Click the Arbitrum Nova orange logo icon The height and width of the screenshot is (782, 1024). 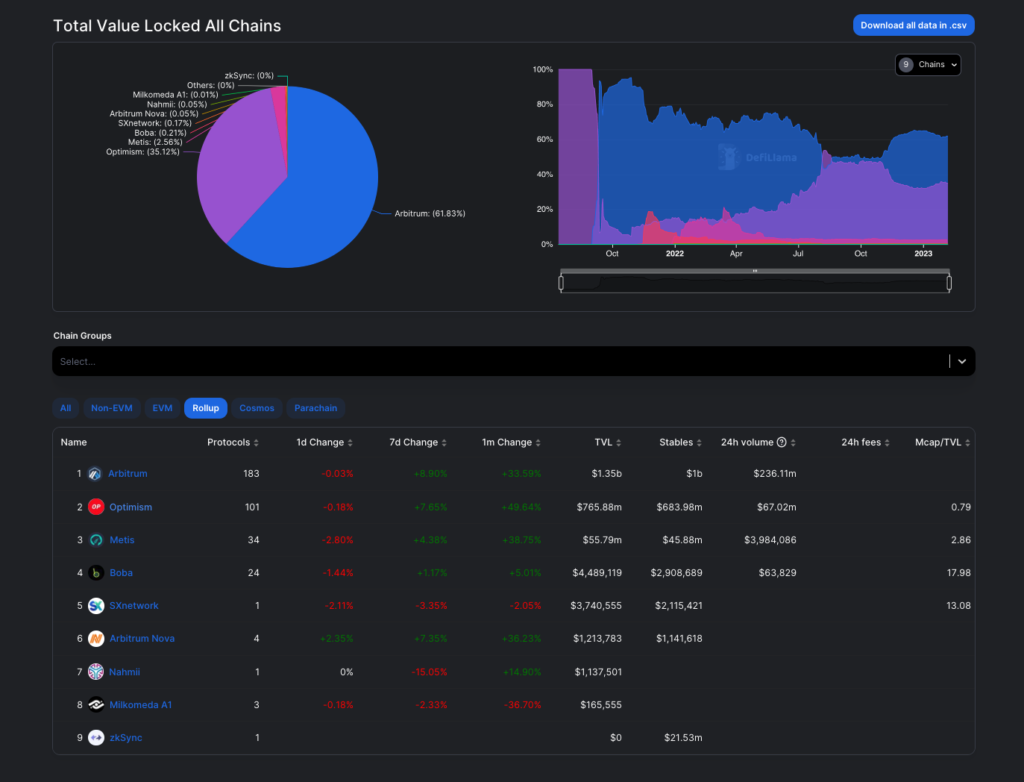pos(96,638)
